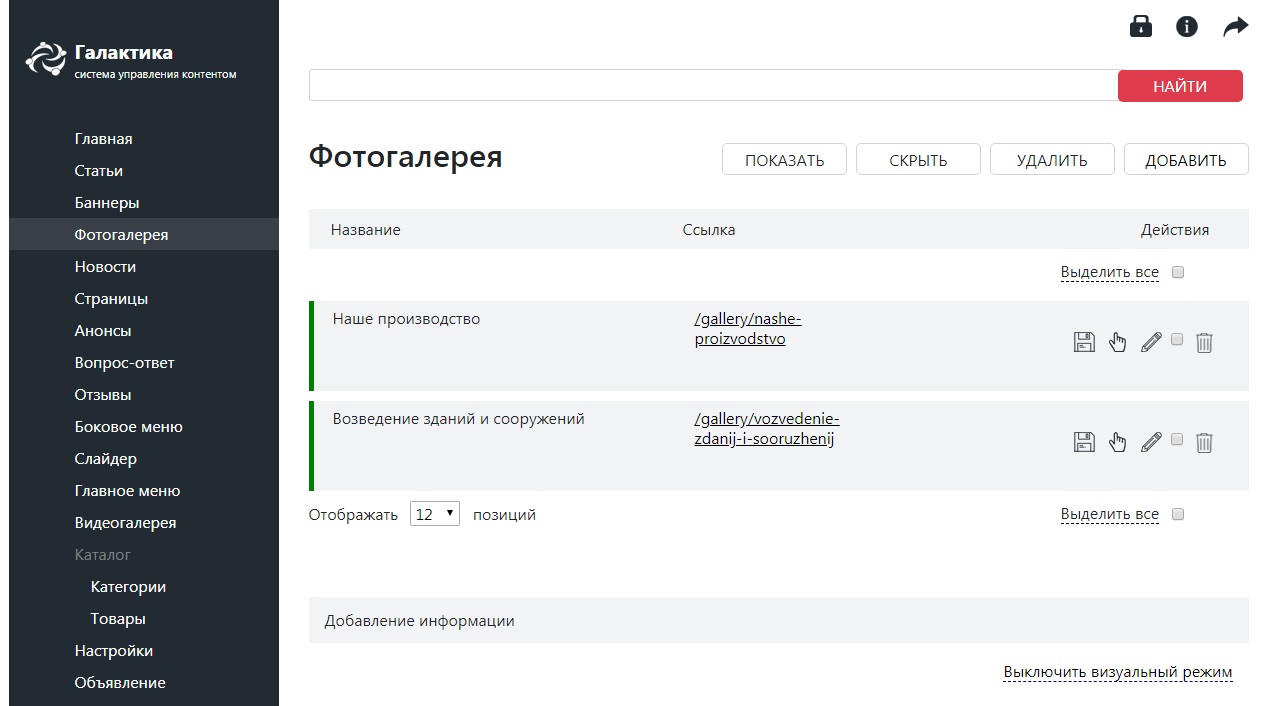Click the top Выделить все link
The image size is (1274, 706).
click(x=1110, y=272)
